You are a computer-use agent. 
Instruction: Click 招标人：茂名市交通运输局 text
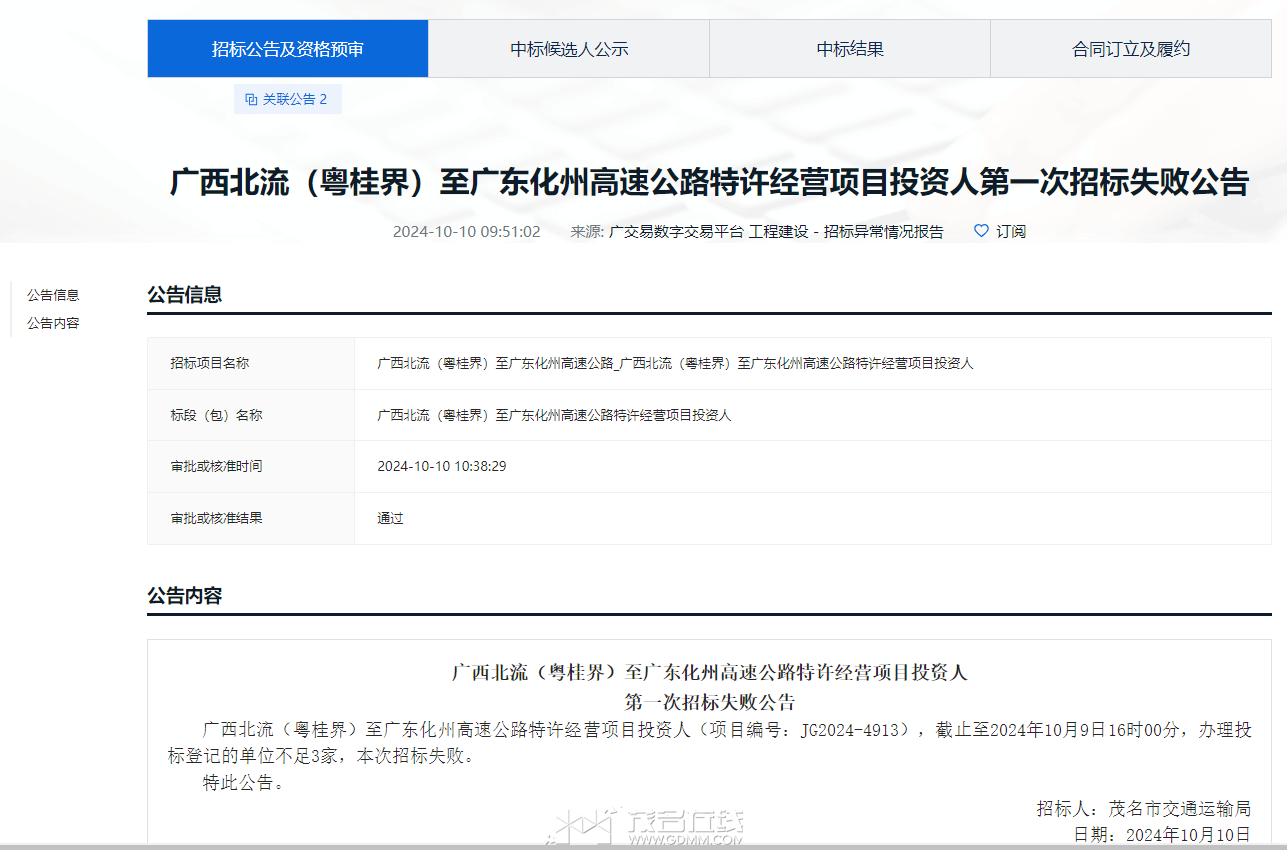pyautogui.click(x=1144, y=808)
